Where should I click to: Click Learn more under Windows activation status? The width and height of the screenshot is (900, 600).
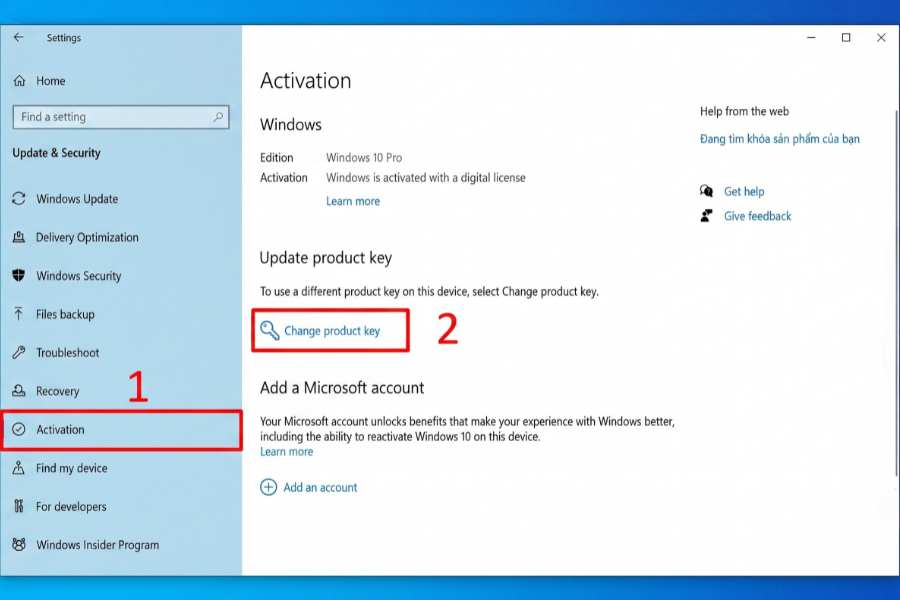[353, 202]
